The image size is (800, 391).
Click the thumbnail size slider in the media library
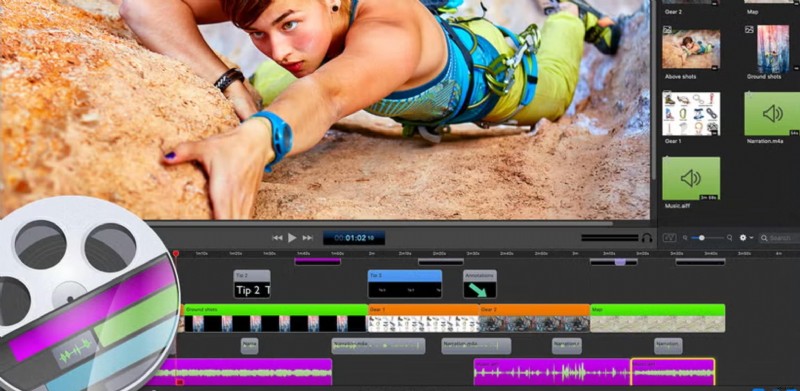coord(707,237)
